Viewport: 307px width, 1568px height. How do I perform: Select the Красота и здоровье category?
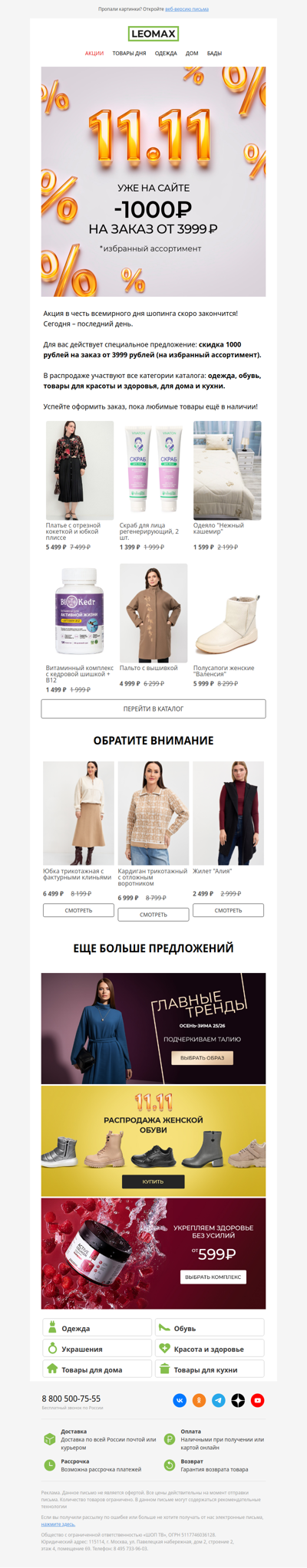click(209, 1349)
